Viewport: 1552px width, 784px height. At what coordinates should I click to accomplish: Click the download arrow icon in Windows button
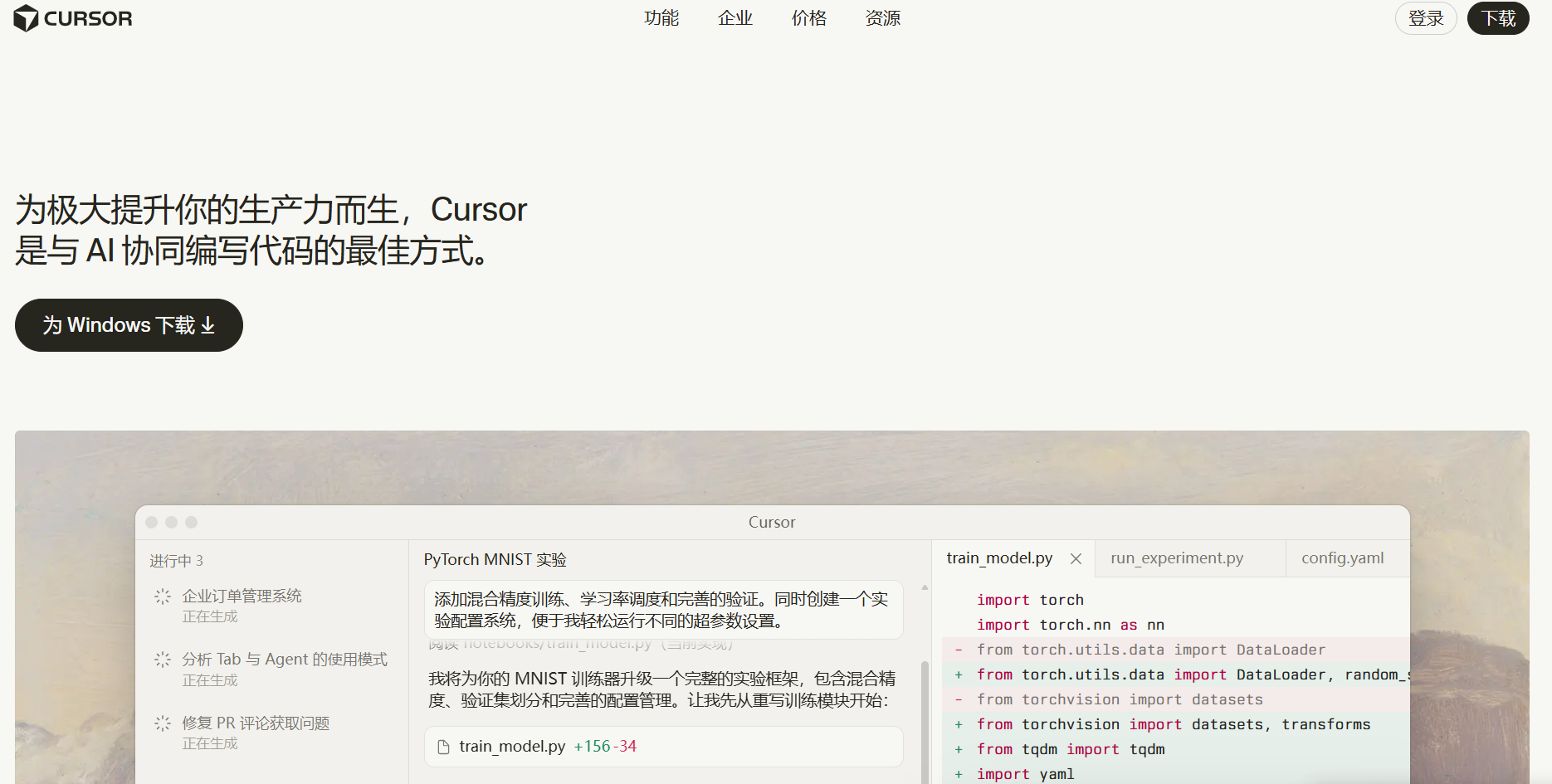tap(208, 325)
